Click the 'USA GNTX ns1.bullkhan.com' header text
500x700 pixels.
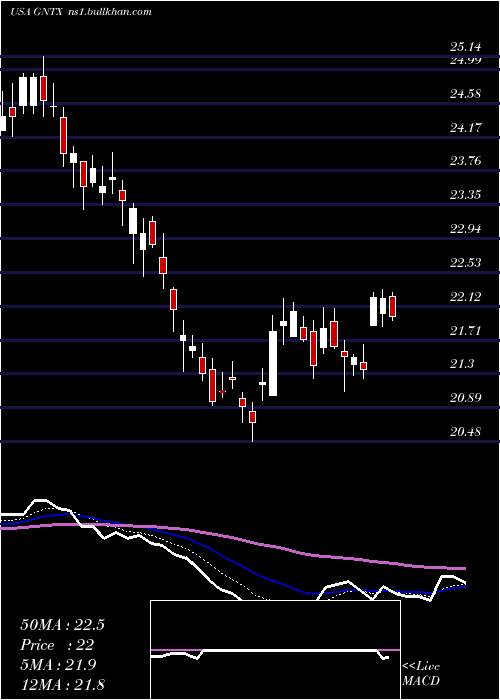[81, 12]
